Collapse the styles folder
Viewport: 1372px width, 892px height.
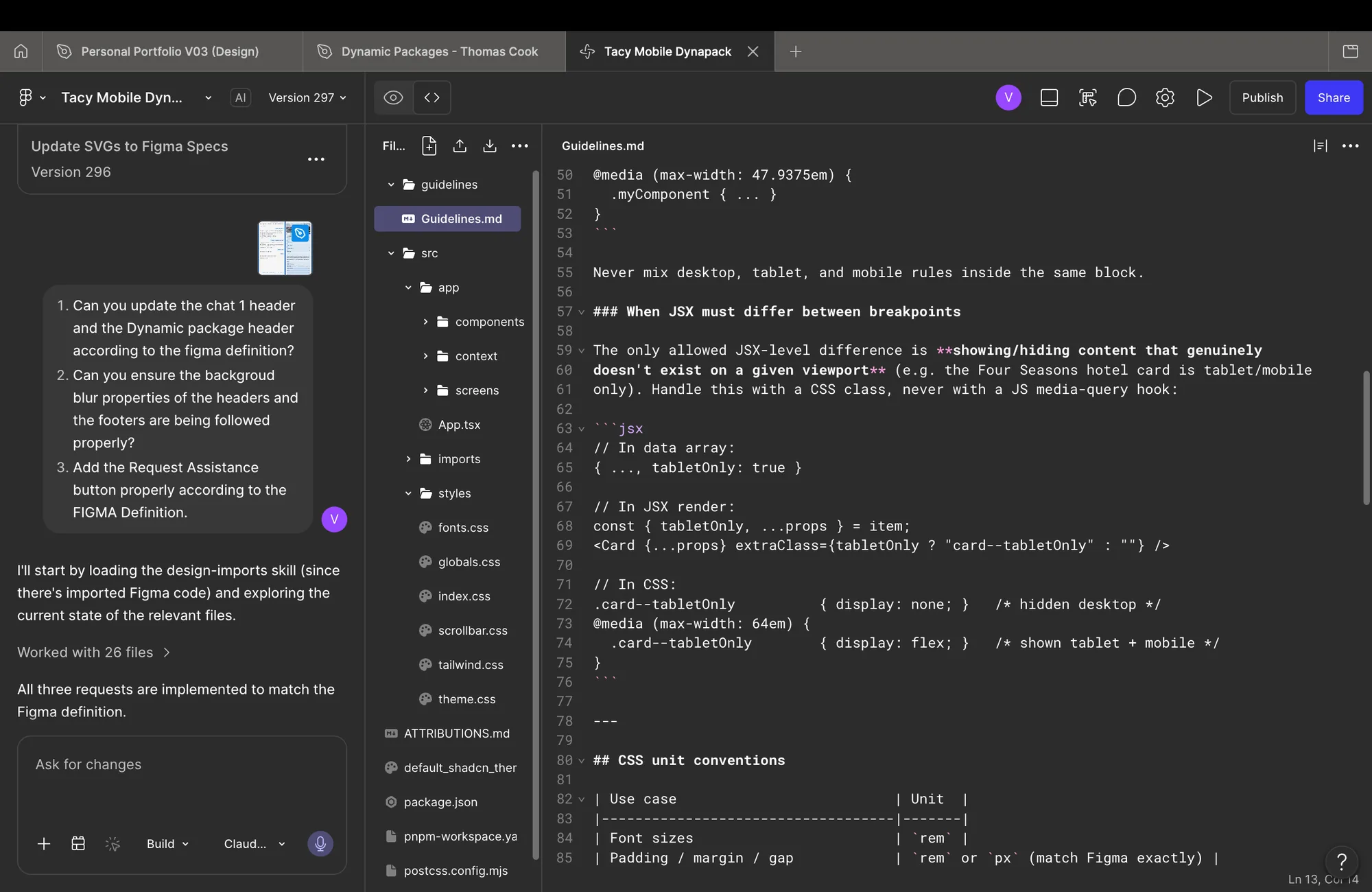coord(408,493)
